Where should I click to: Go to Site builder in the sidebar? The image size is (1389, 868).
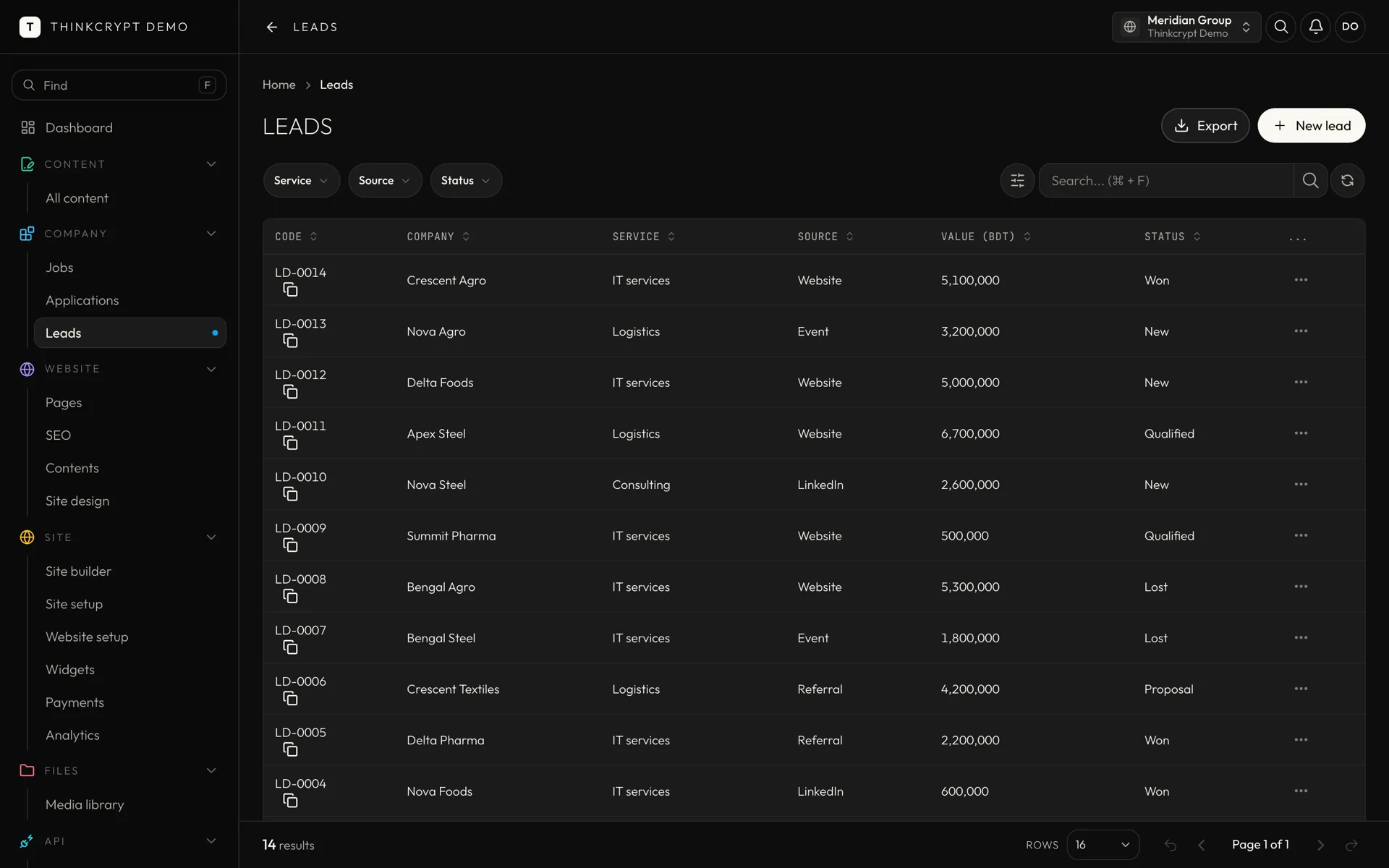78,571
